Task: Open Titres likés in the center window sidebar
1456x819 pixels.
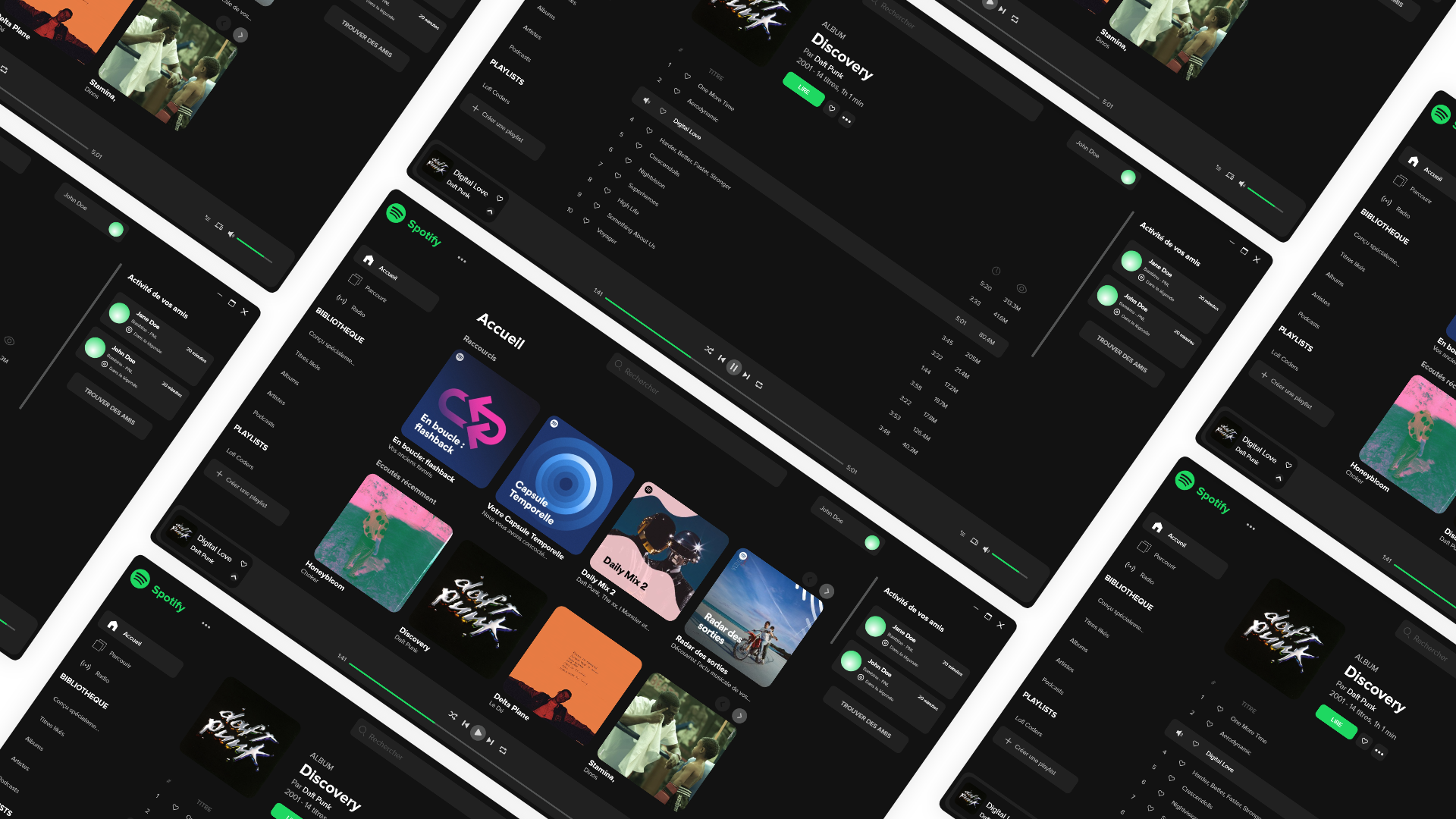Action: tap(308, 361)
